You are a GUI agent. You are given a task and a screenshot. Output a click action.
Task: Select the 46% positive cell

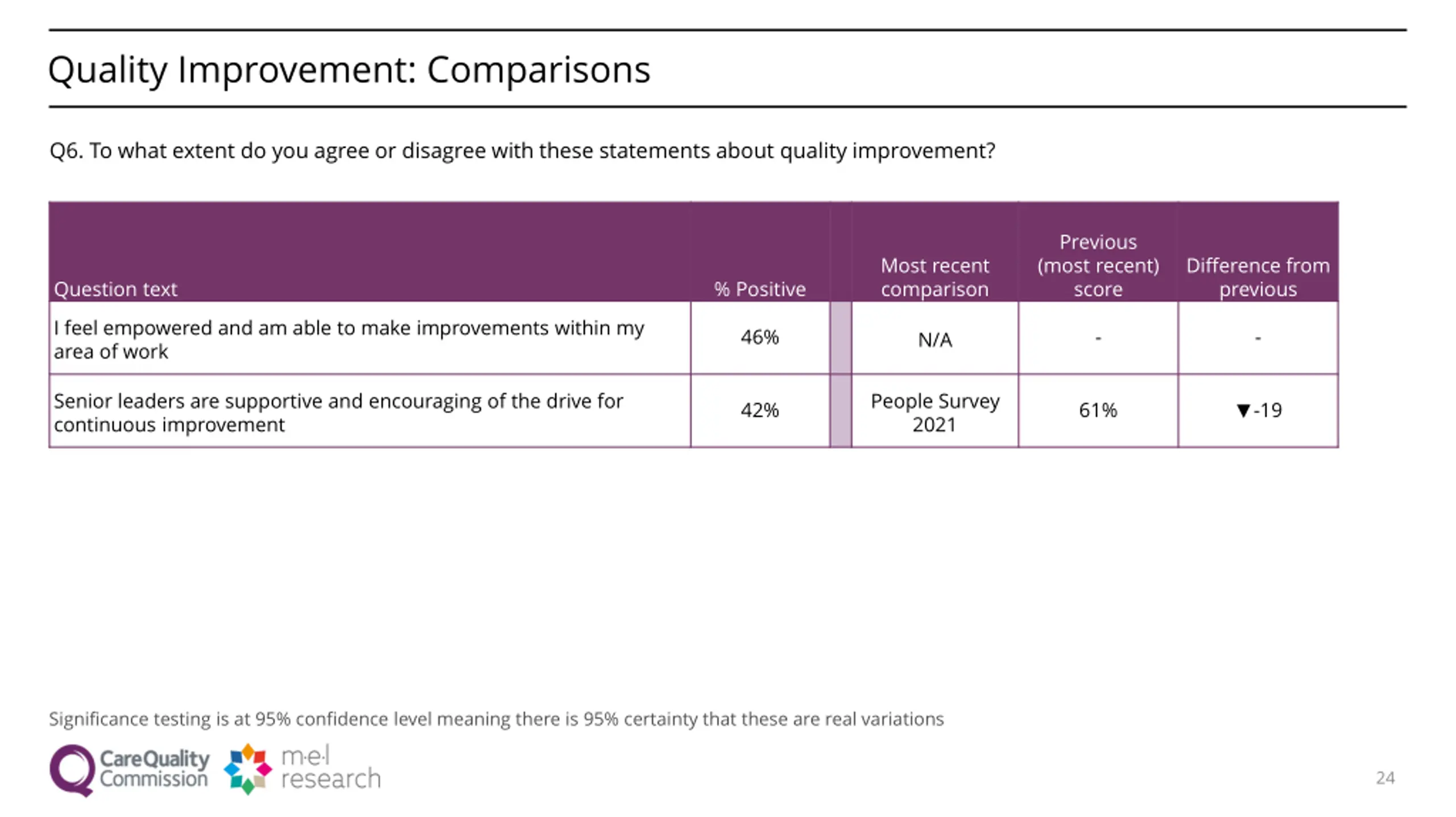(760, 337)
